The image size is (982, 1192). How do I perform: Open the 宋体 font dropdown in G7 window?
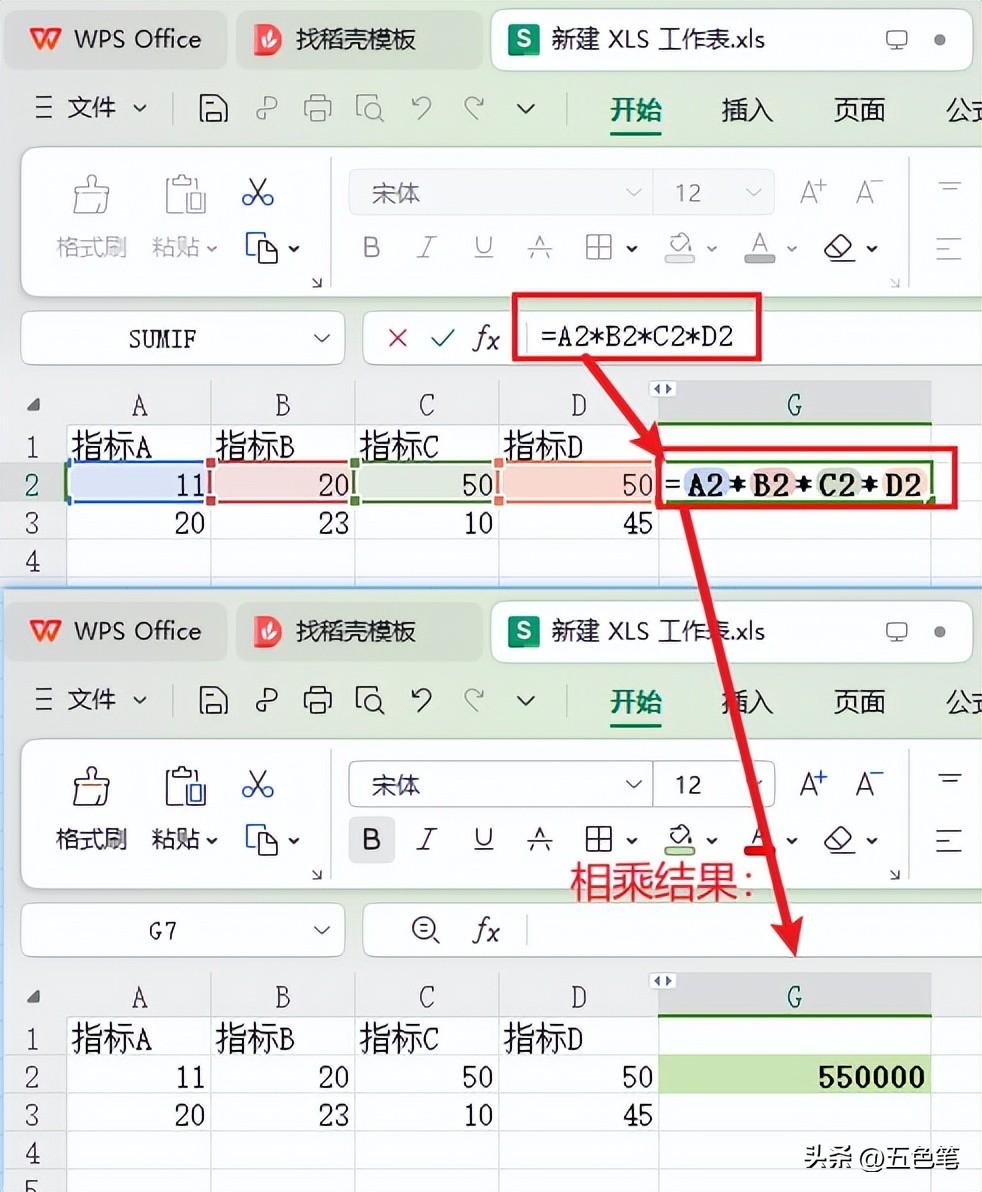(x=633, y=785)
